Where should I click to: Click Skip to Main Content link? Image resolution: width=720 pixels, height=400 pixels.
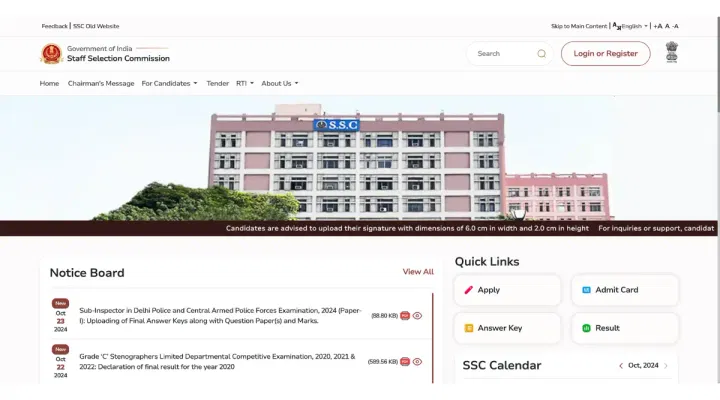click(x=579, y=26)
